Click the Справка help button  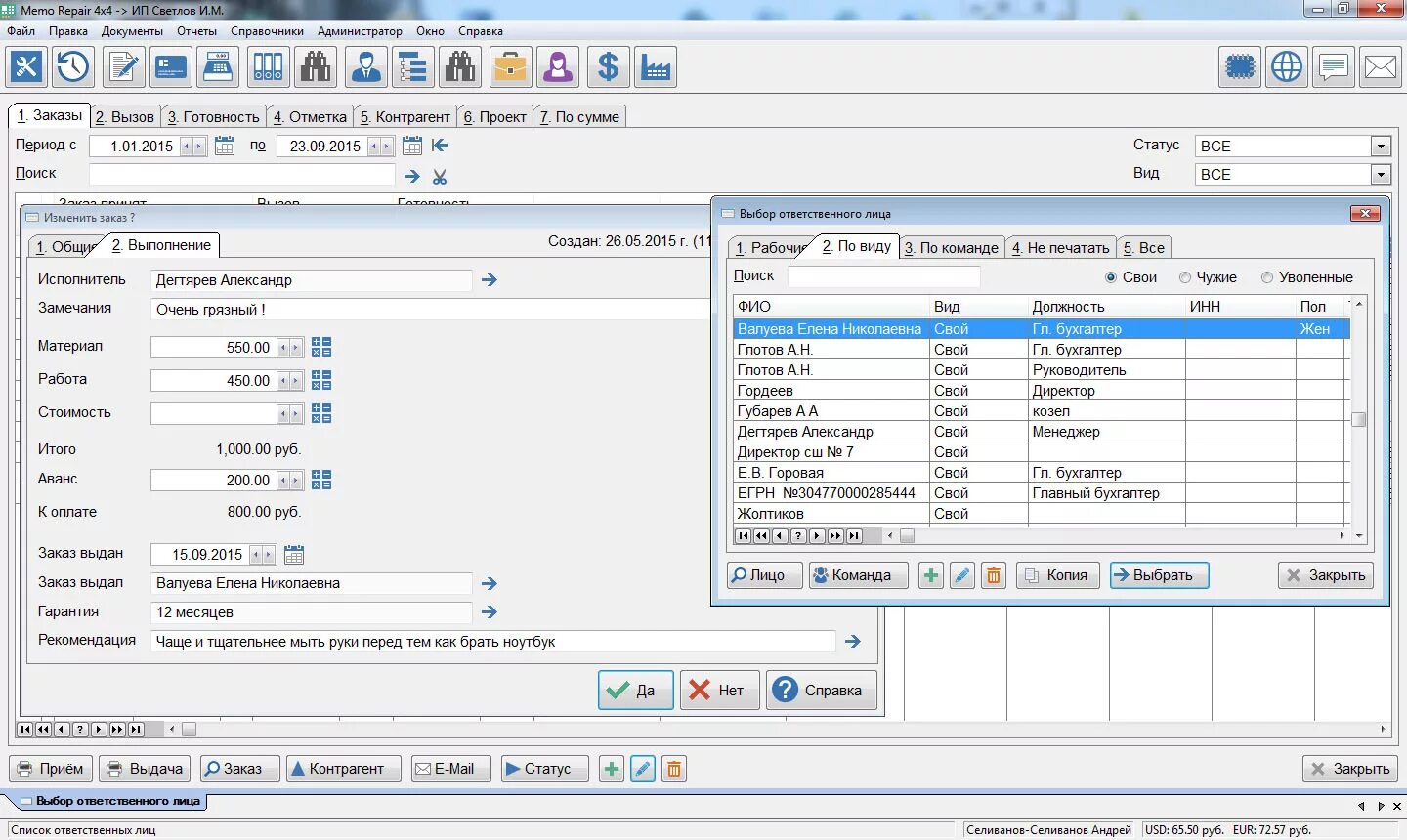(x=821, y=691)
